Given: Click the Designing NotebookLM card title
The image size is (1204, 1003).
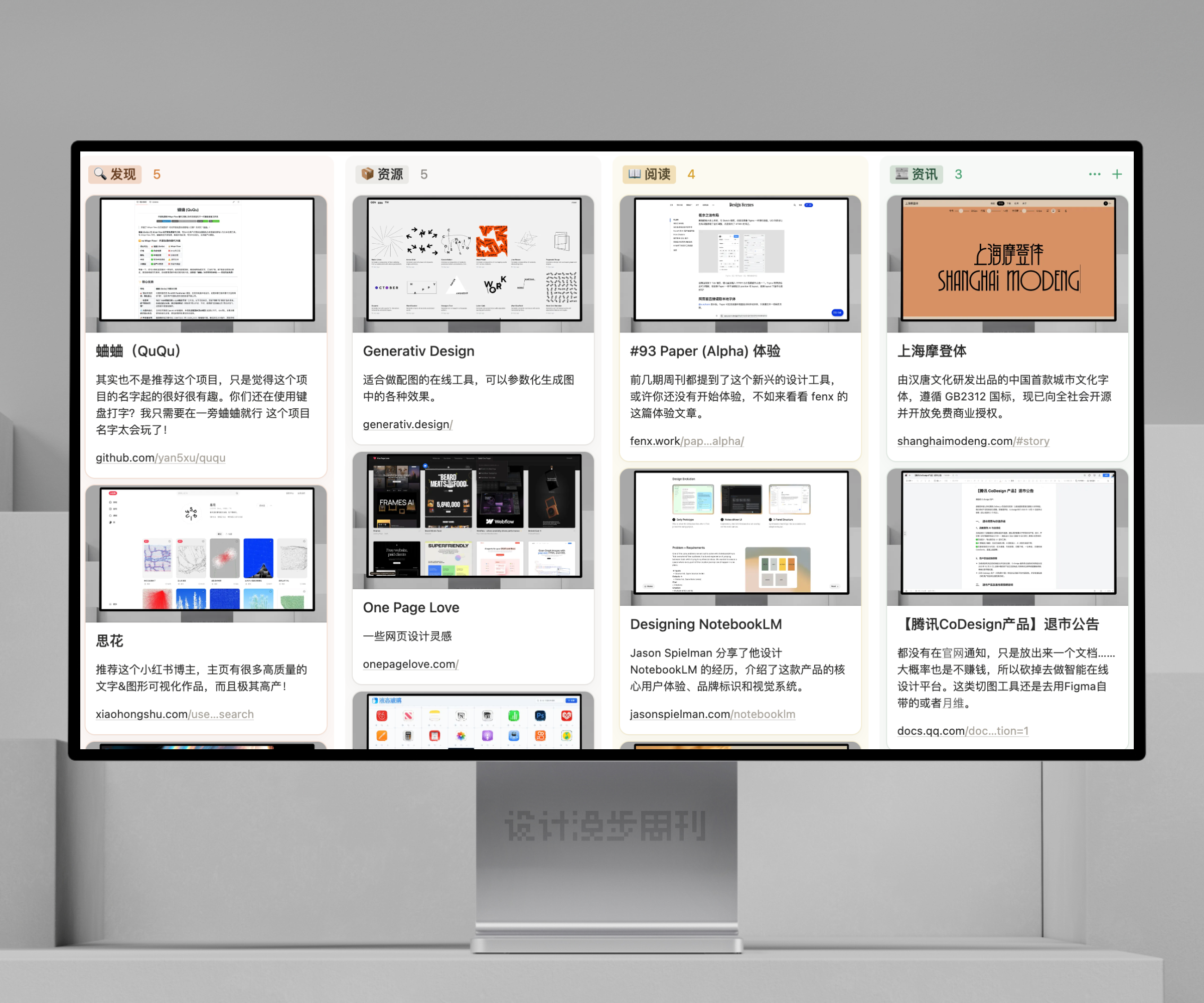Looking at the screenshot, I should [706, 624].
